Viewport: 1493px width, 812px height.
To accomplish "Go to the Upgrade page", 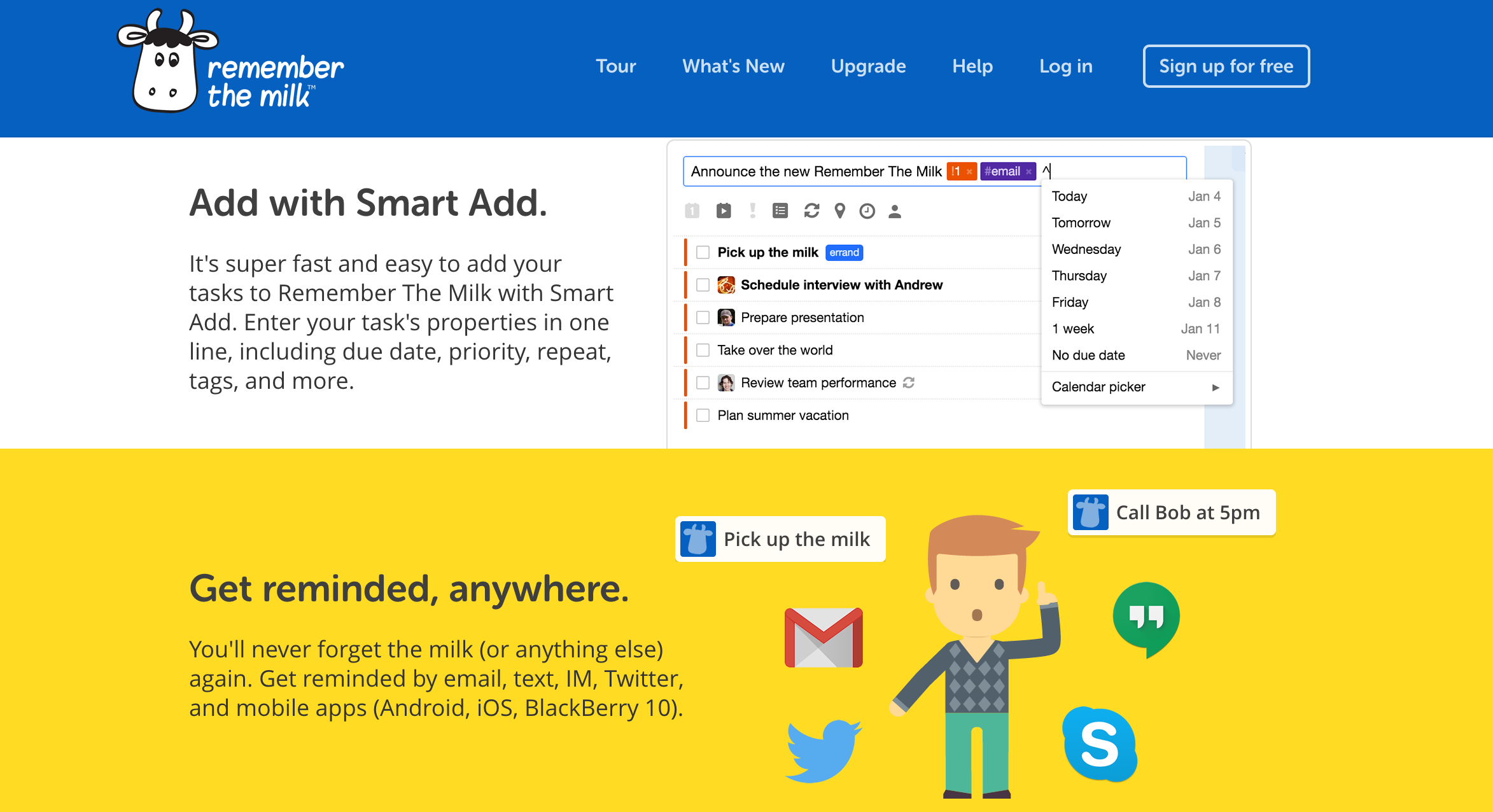I will tap(868, 66).
